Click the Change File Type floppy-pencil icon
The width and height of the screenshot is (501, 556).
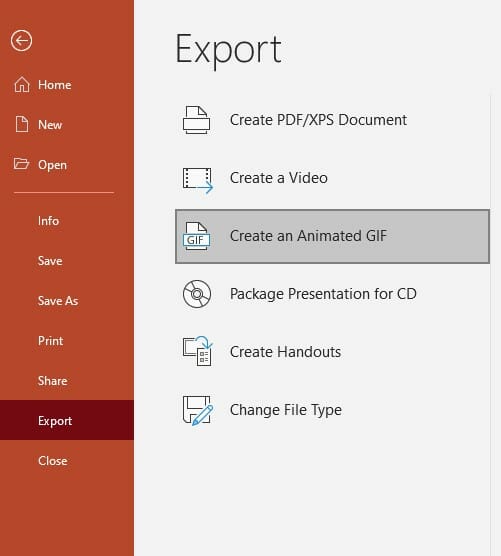(197, 411)
